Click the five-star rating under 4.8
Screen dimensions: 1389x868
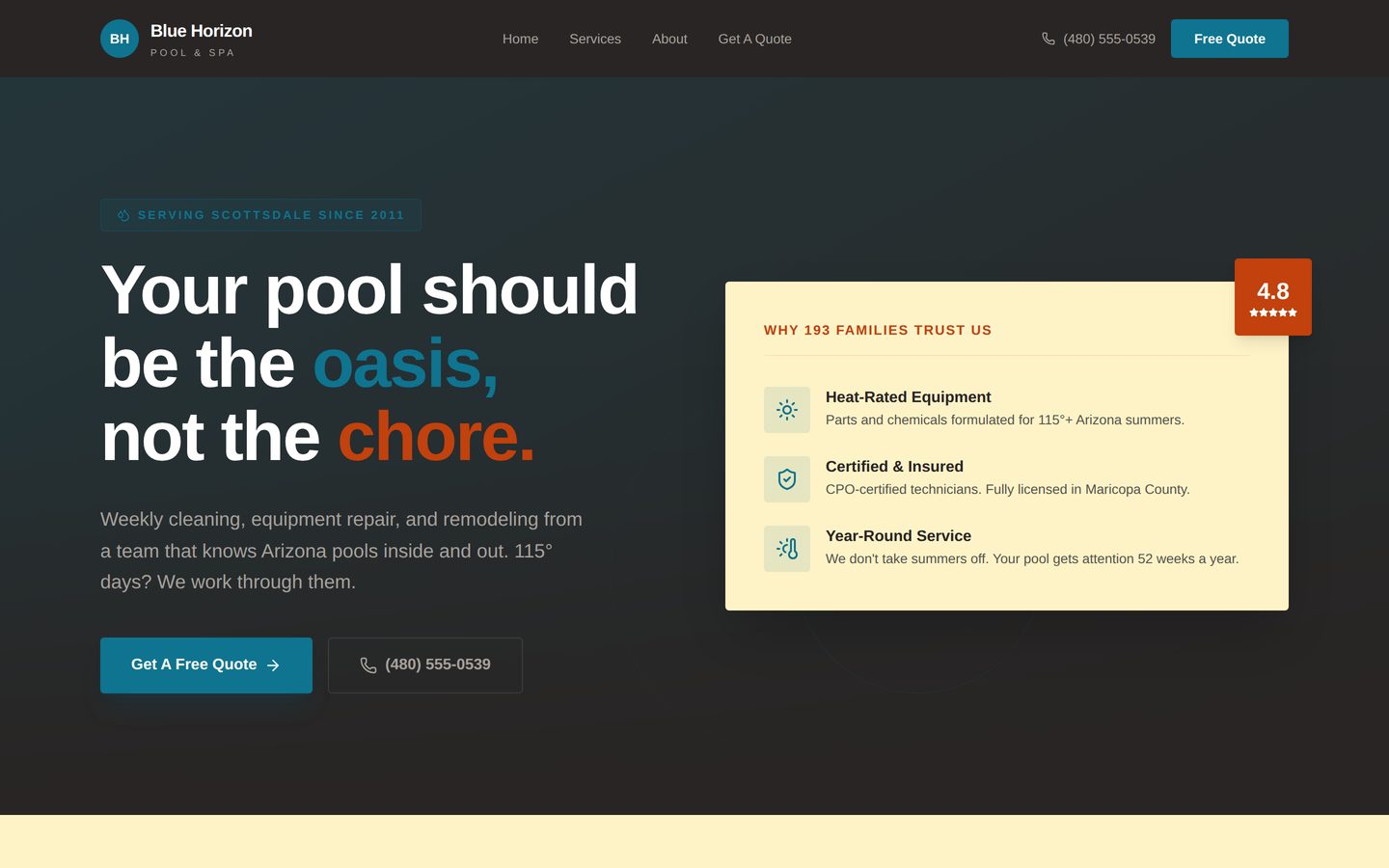(x=1273, y=312)
